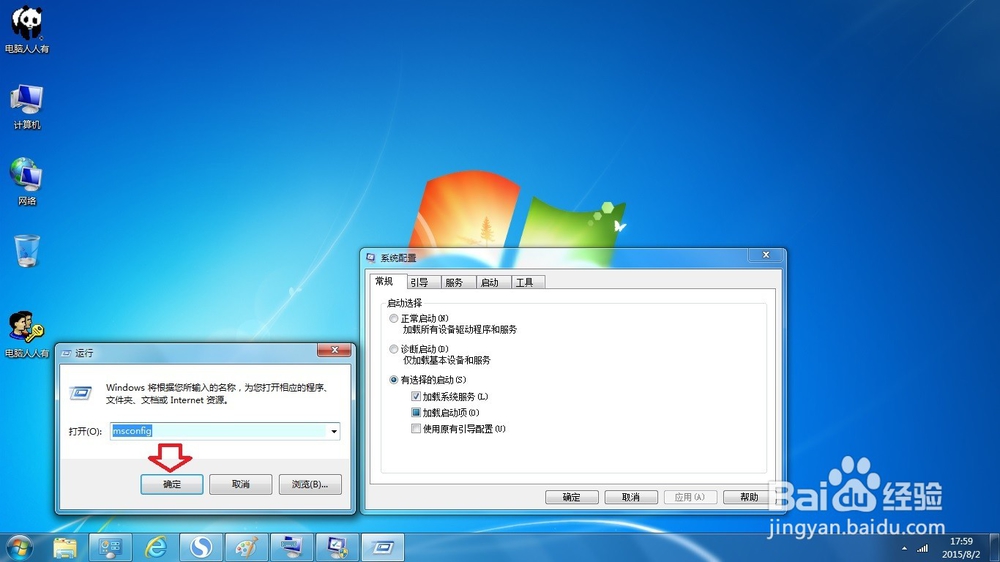The width and height of the screenshot is (1000, 562).
Task: Open the Sogou browser taskbar icon
Action: click(201, 547)
